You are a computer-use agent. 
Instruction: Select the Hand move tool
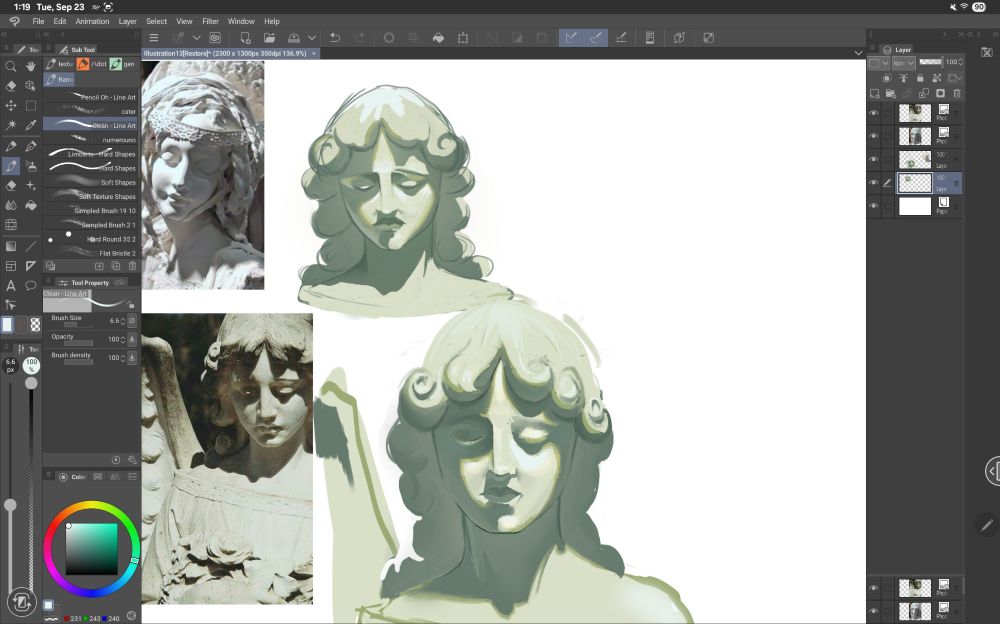tap(31, 66)
